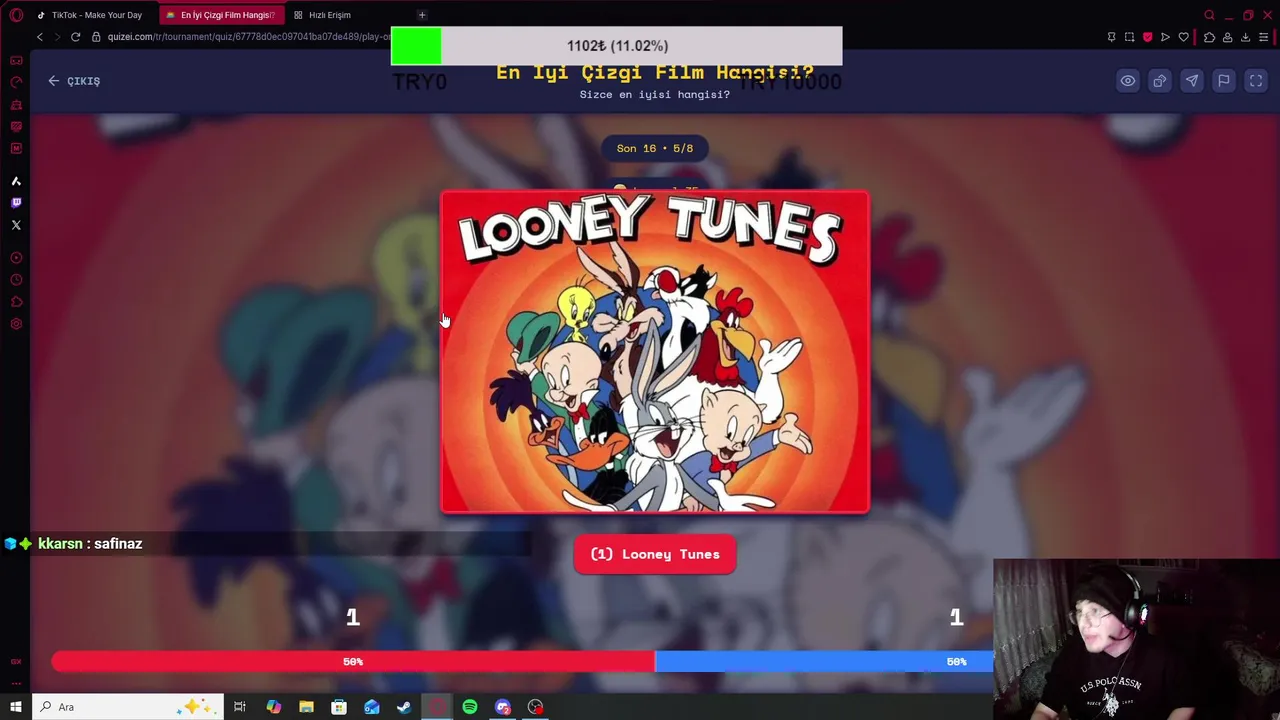Toggle the red ad blocker shield
The height and width of the screenshot is (720, 1280).
pos(1147,37)
